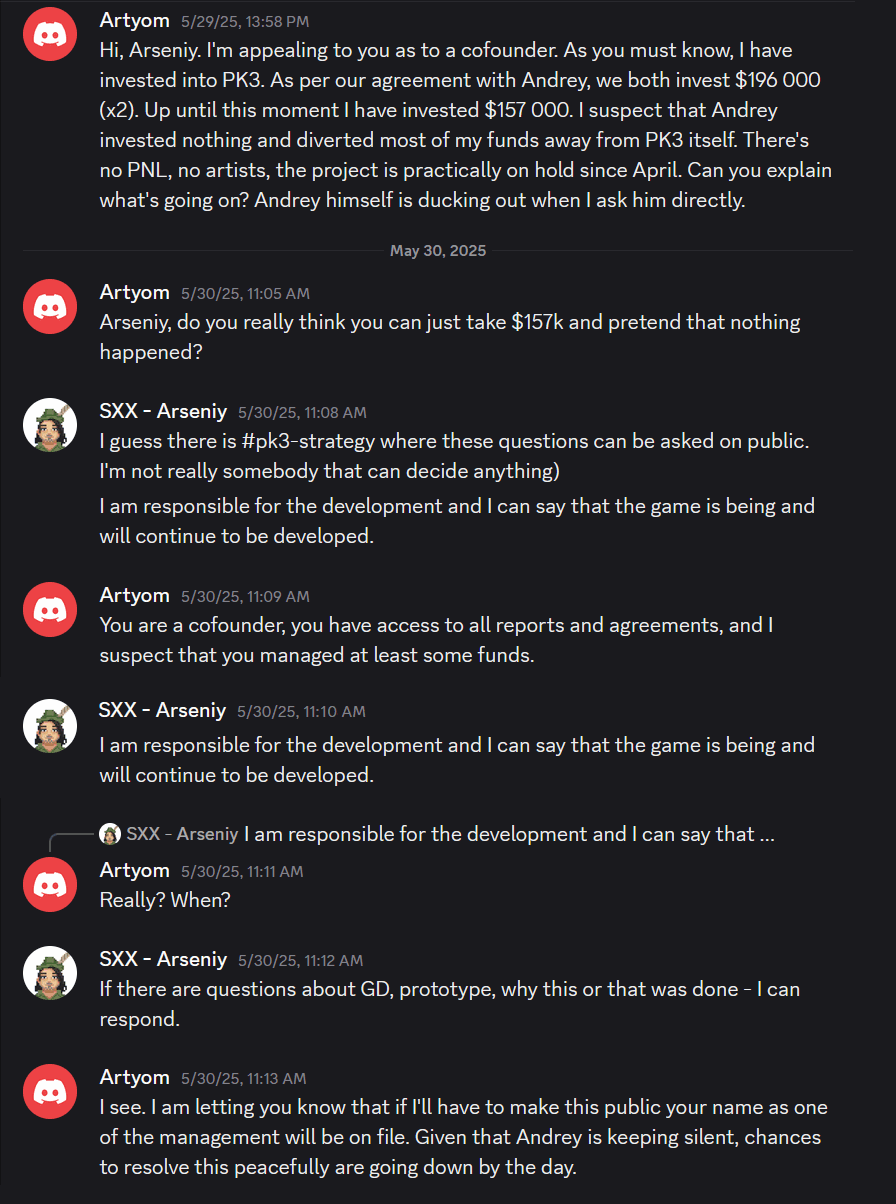Click SXX - Arseniy's name in the reply header
This screenshot has height=1204, width=896.
click(x=180, y=833)
